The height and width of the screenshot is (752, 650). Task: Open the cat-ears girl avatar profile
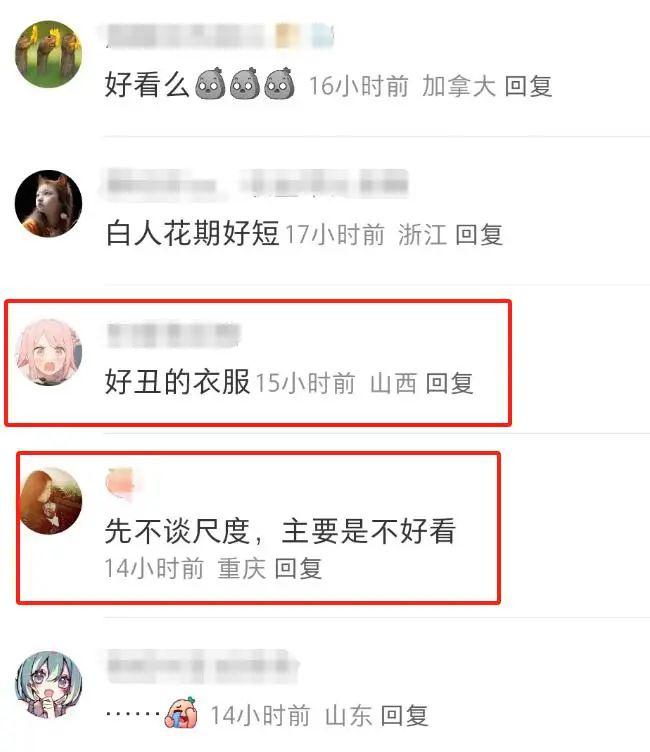(x=48, y=203)
